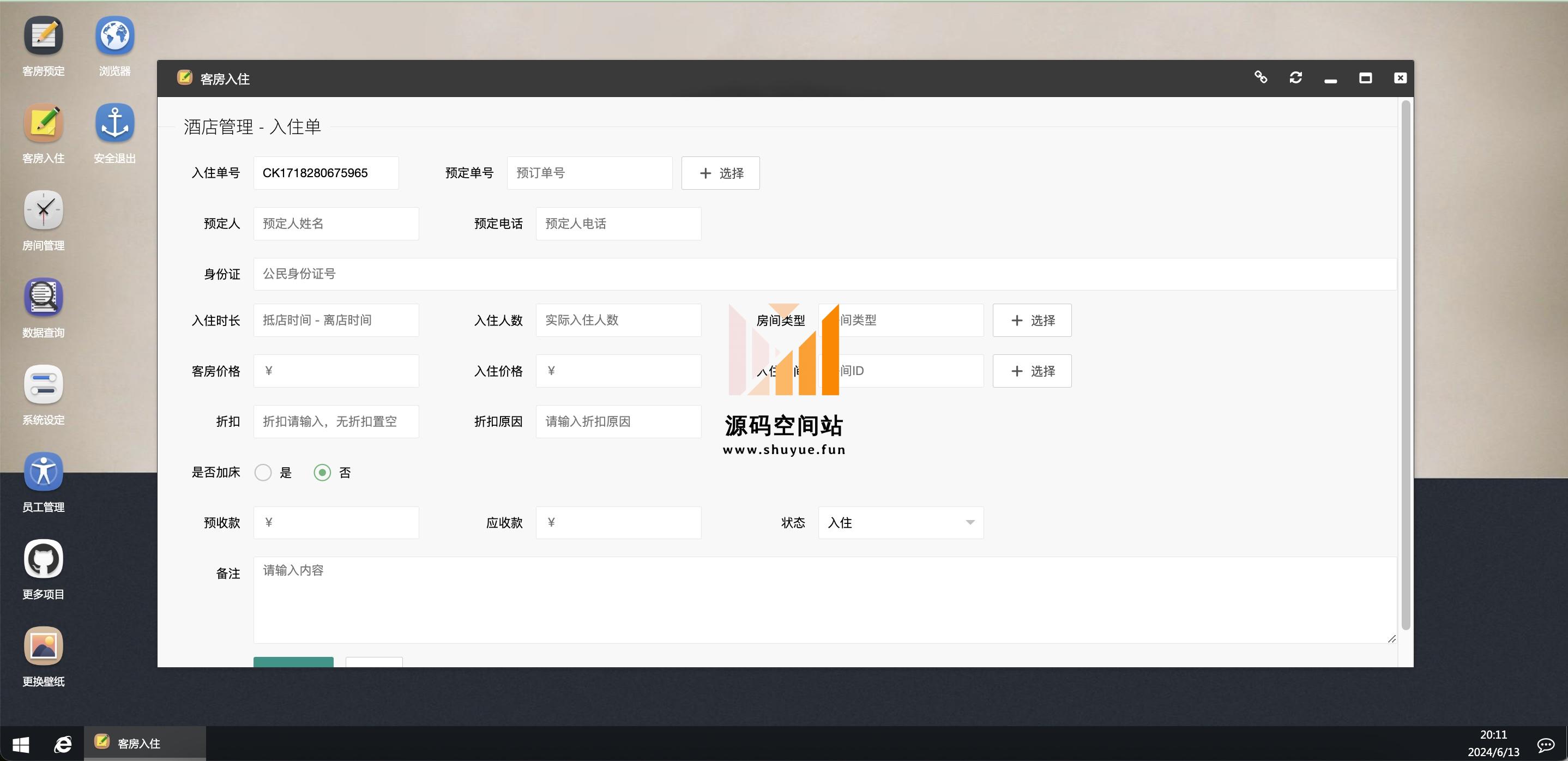
Task: Click the 预定人电话 input field
Action: click(x=618, y=224)
